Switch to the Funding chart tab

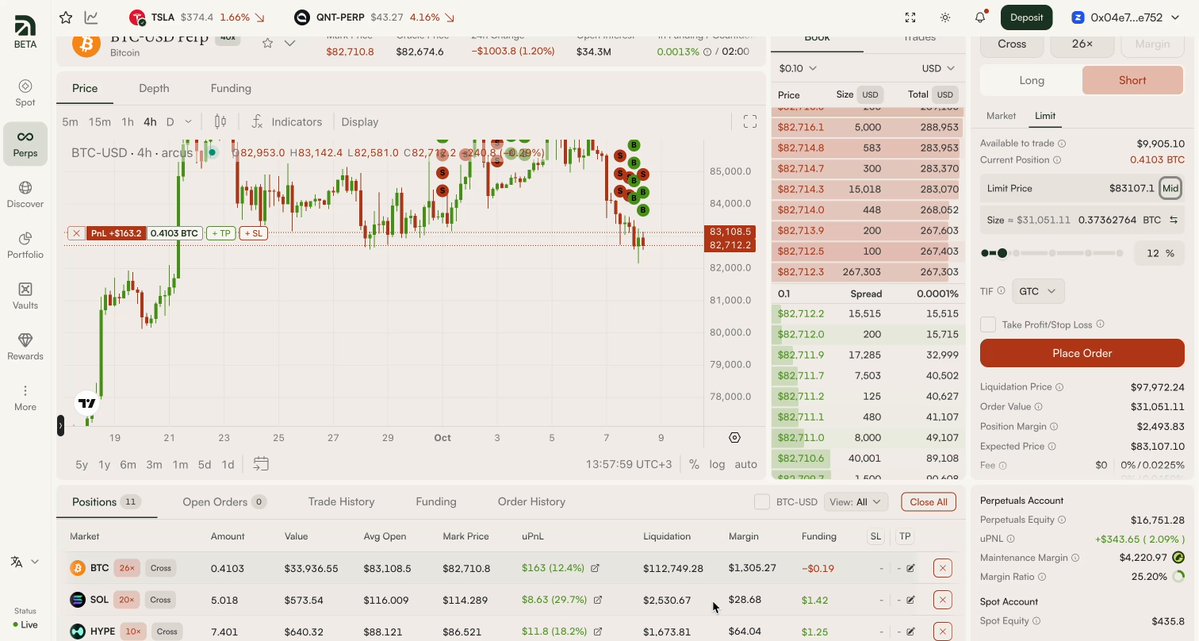pyautogui.click(x=231, y=88)
